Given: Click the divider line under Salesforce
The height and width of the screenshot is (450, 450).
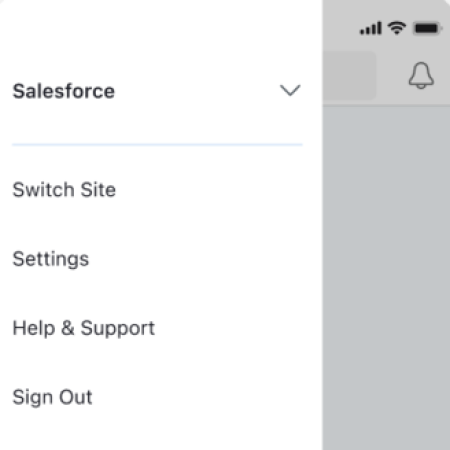Looking at the screenshot, I should click(x=157, y=145).
